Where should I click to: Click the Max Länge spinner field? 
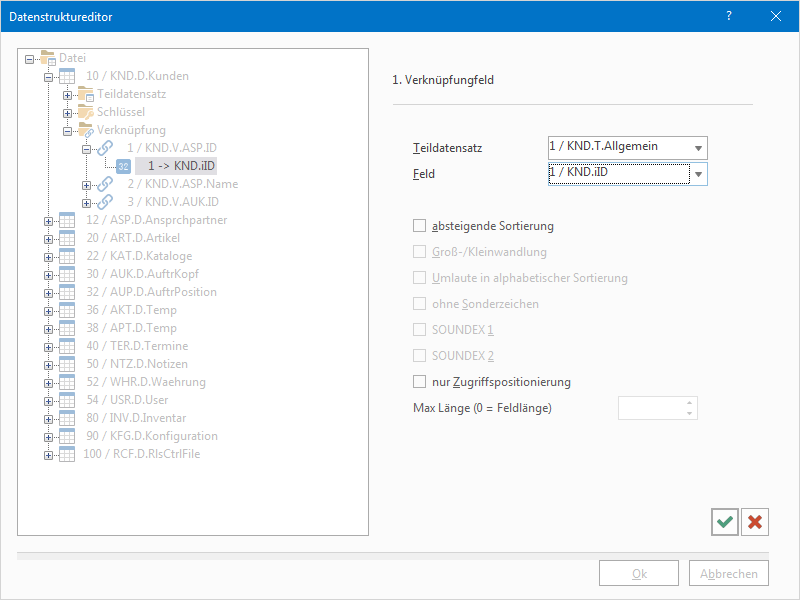(650, 408)
